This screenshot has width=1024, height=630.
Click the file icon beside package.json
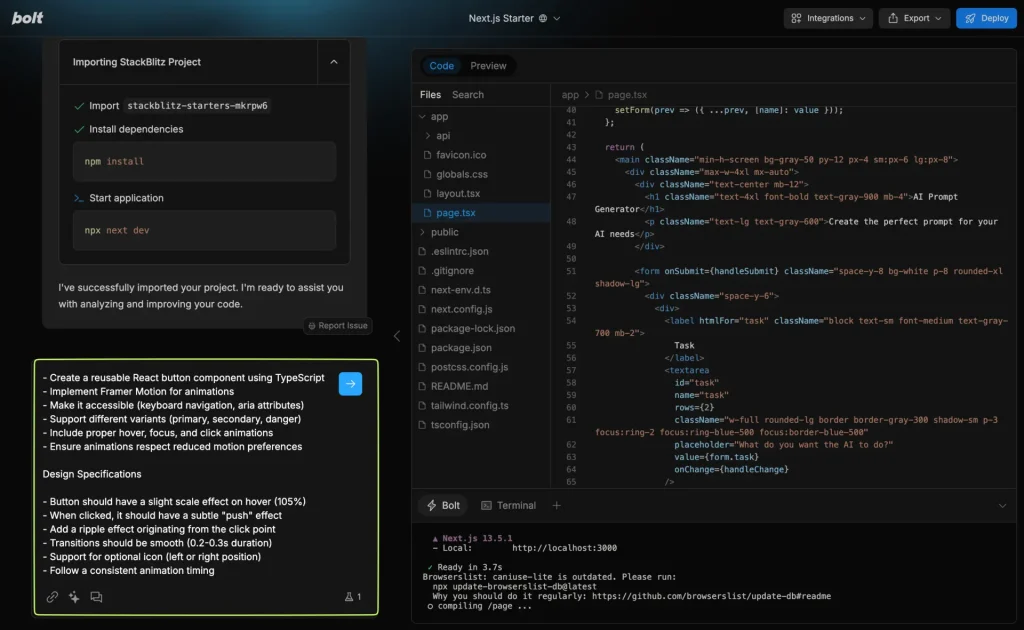pyautogui.click(x=422, y=348)
